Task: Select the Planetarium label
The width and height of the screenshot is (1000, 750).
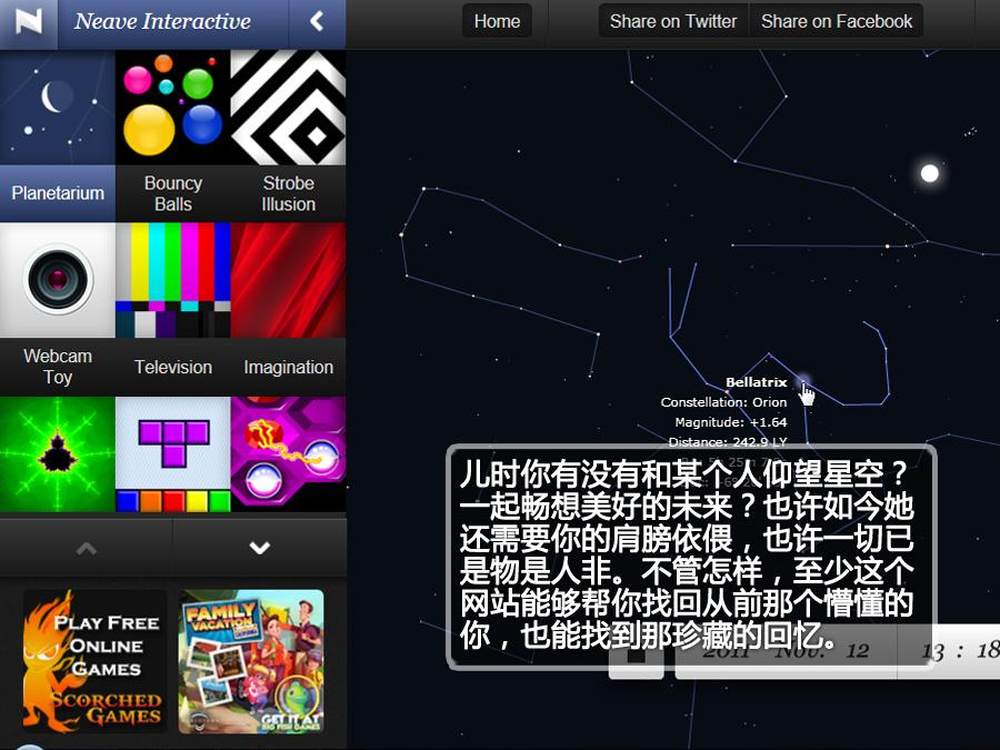Action: [x=57, y=193]
